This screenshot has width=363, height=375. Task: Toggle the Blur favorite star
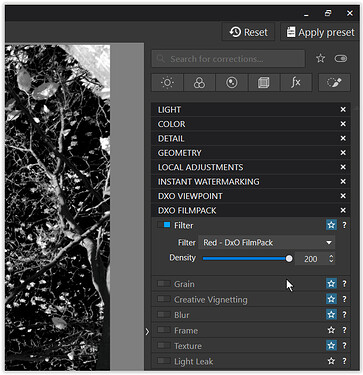[331, 315]
